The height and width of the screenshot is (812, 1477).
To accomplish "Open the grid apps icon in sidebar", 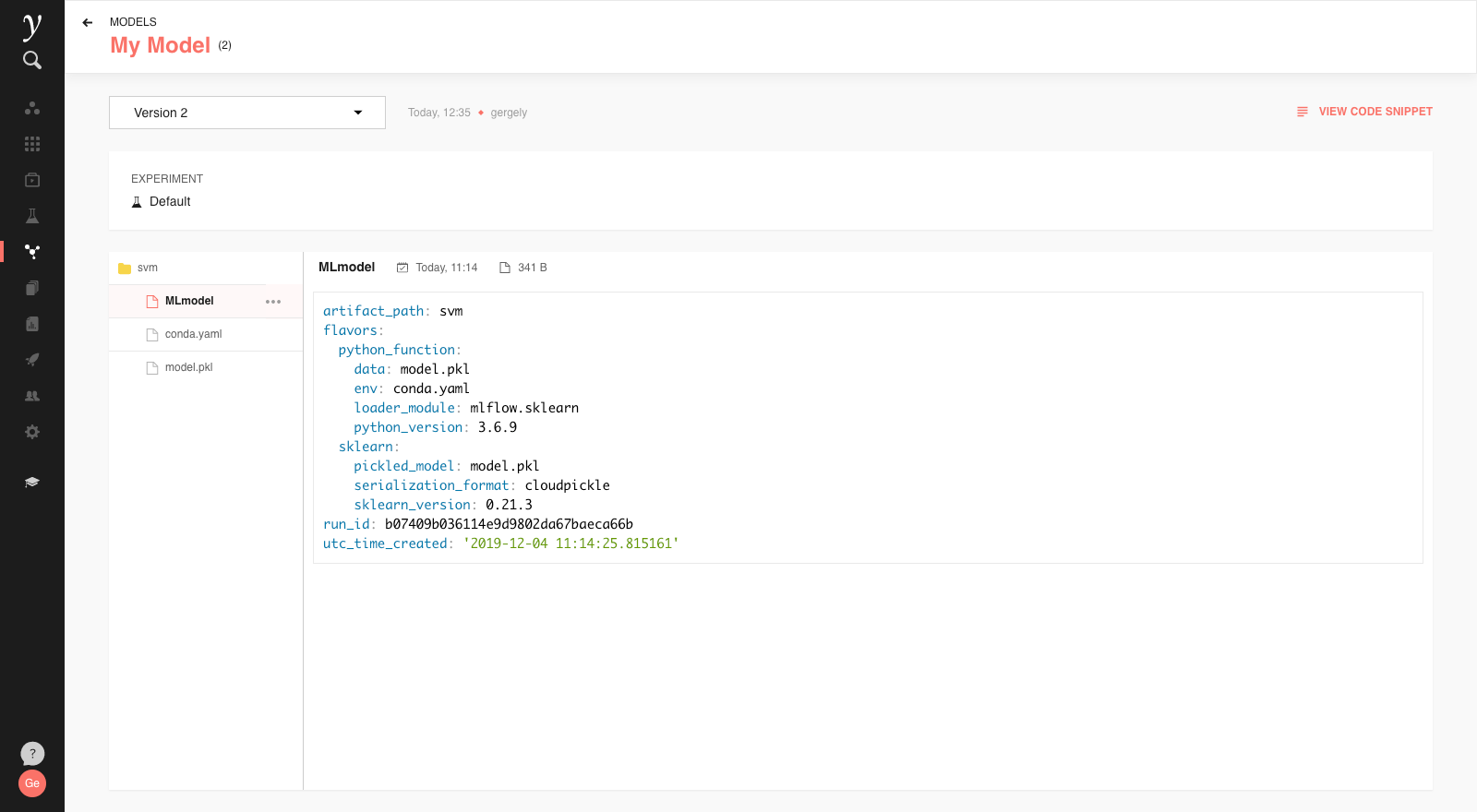I will pyautogui.click(x=32, y=144).
